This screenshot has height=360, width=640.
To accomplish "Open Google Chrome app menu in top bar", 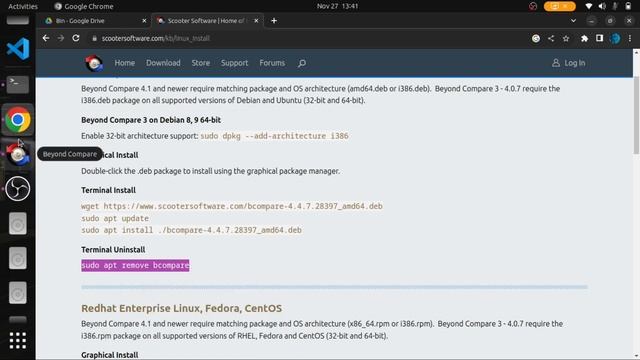I will (x=84, y=6).
